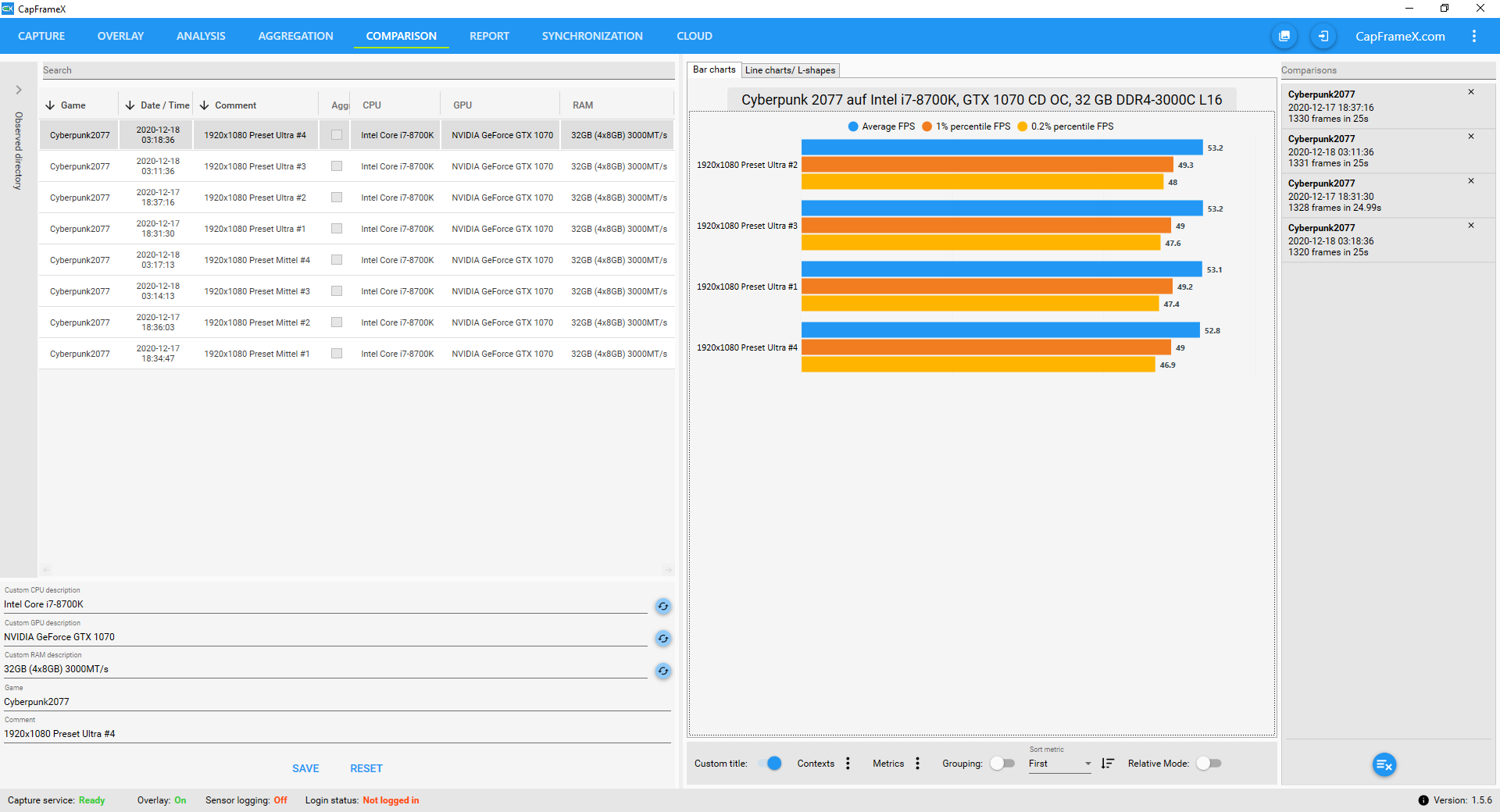Select the Preset Mittel #2 record row
Screen dimensions: 1500x812
point(358,322)
